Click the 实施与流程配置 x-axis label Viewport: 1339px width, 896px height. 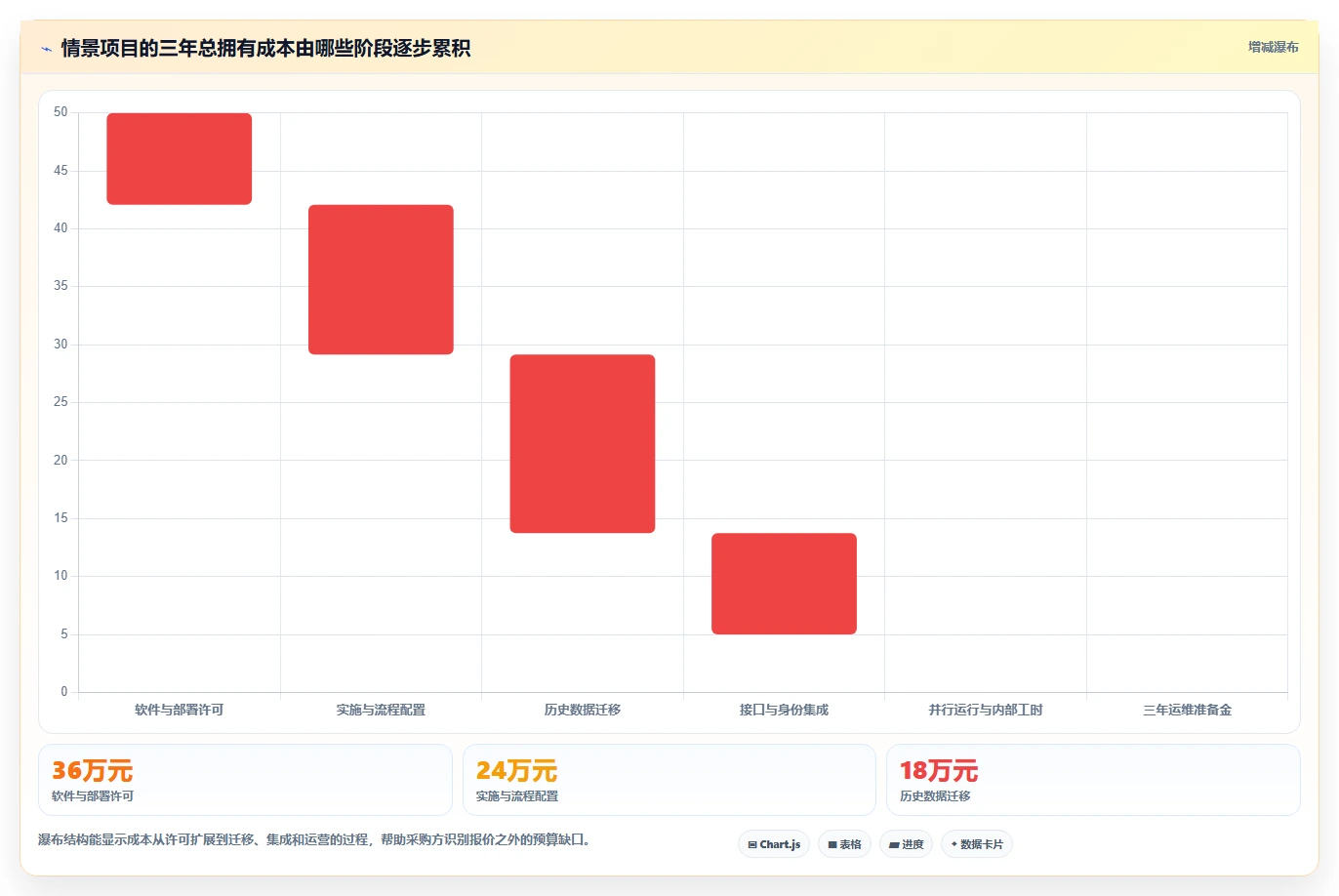point(381,710)
